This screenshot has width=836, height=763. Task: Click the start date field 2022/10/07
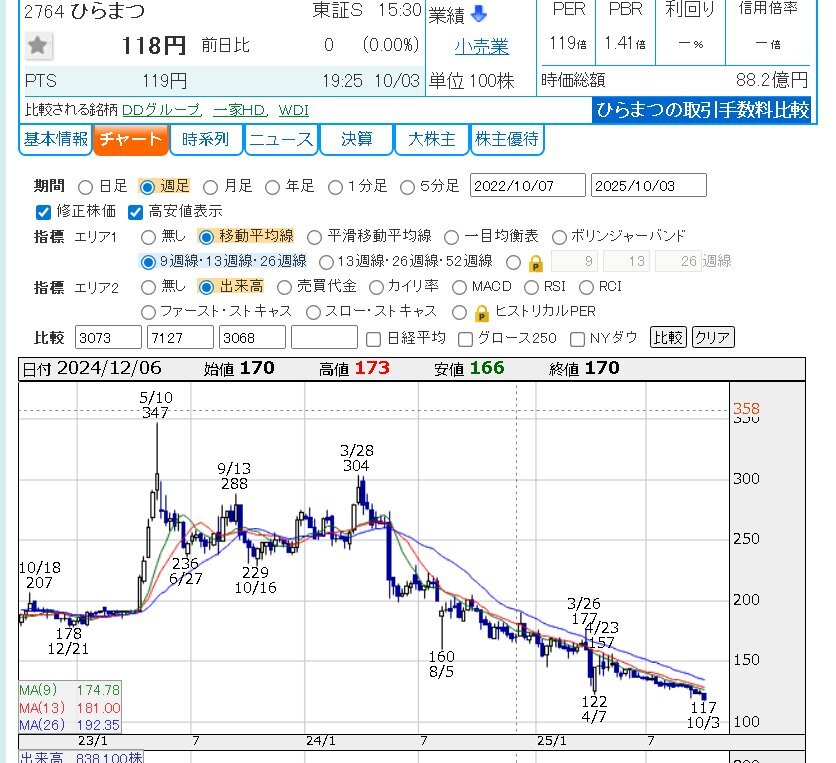coord(527,186)
